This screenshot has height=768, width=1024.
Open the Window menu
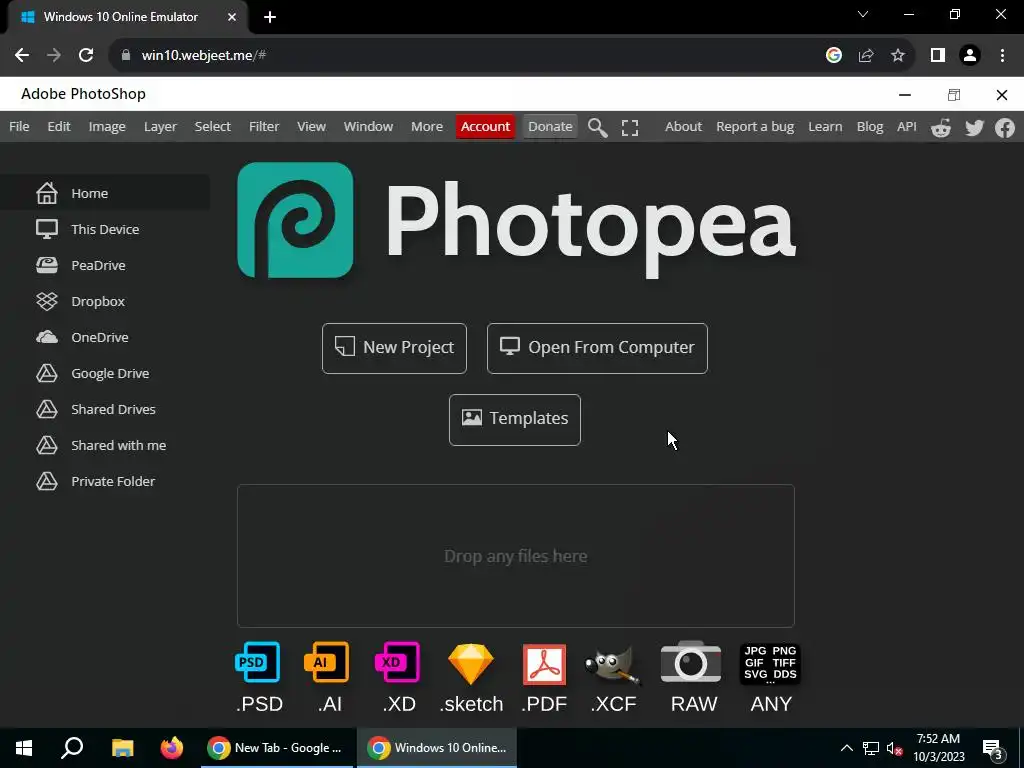pyautogui.click(x=368, y=127)
